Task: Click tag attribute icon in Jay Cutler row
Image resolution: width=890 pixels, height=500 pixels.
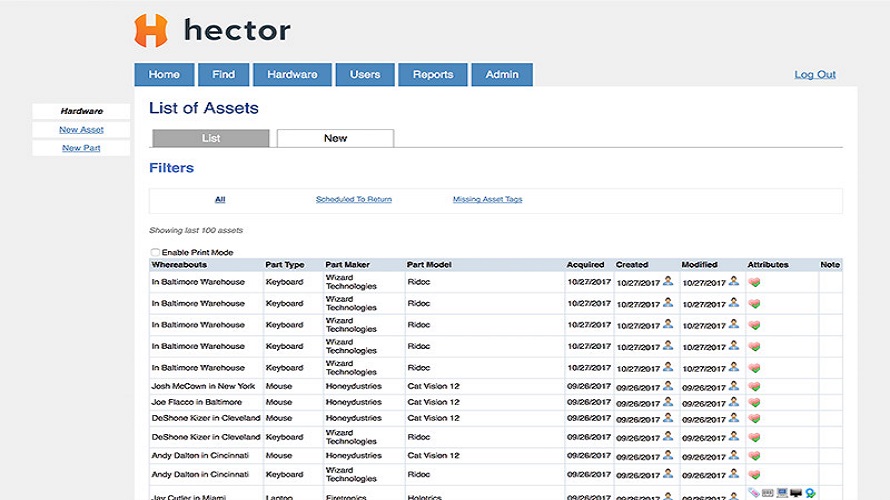Action: [753, 493]
